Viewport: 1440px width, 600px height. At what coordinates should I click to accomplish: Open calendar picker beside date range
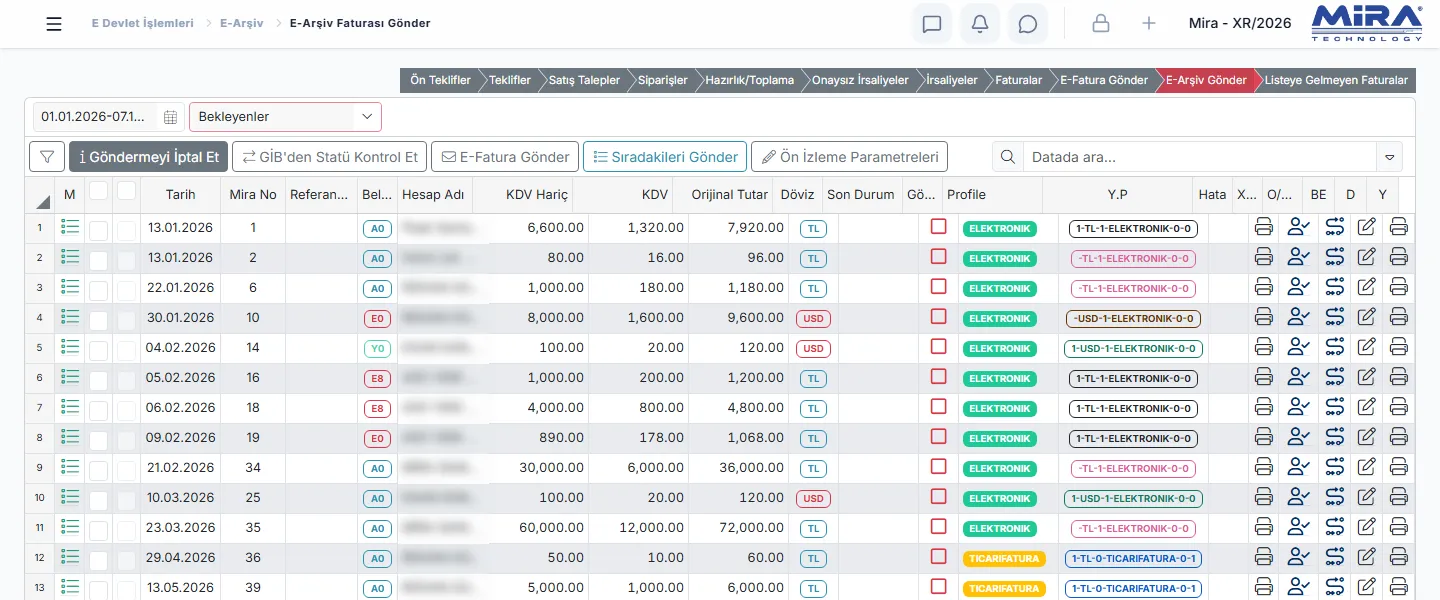pyautogui.click(x=170, y=117)
